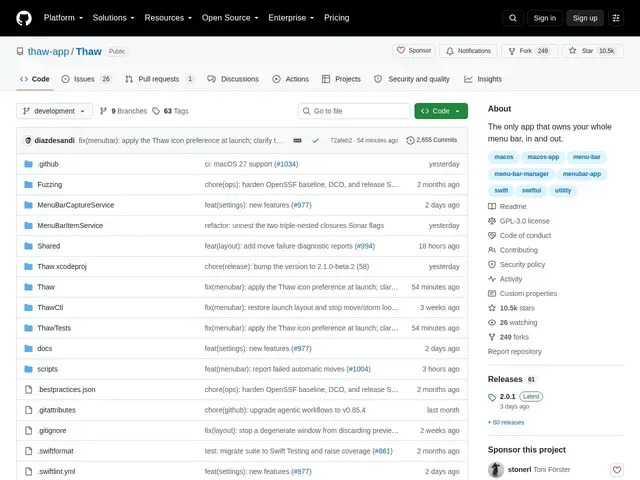Open the appearance settings icon next to Sign up
The height and width of the screenshot is (480, 640).
[x=616, y=18]
